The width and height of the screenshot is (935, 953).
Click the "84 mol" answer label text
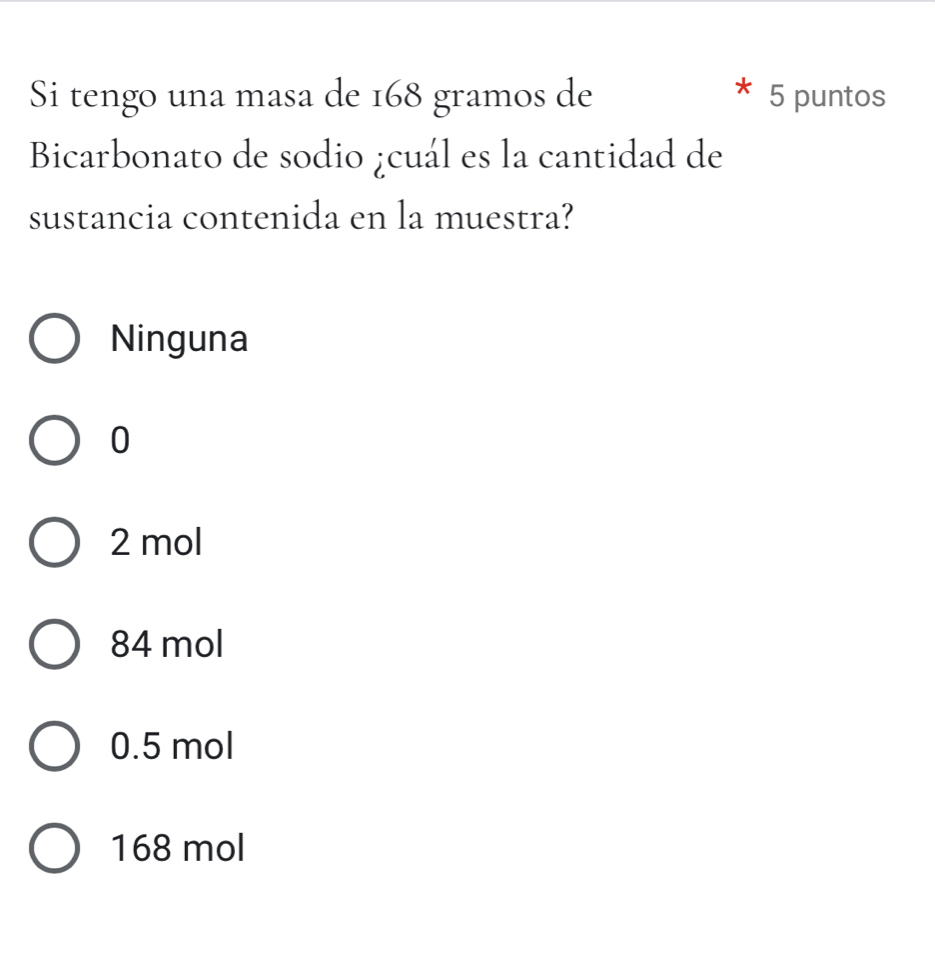[x=167, y=646]
